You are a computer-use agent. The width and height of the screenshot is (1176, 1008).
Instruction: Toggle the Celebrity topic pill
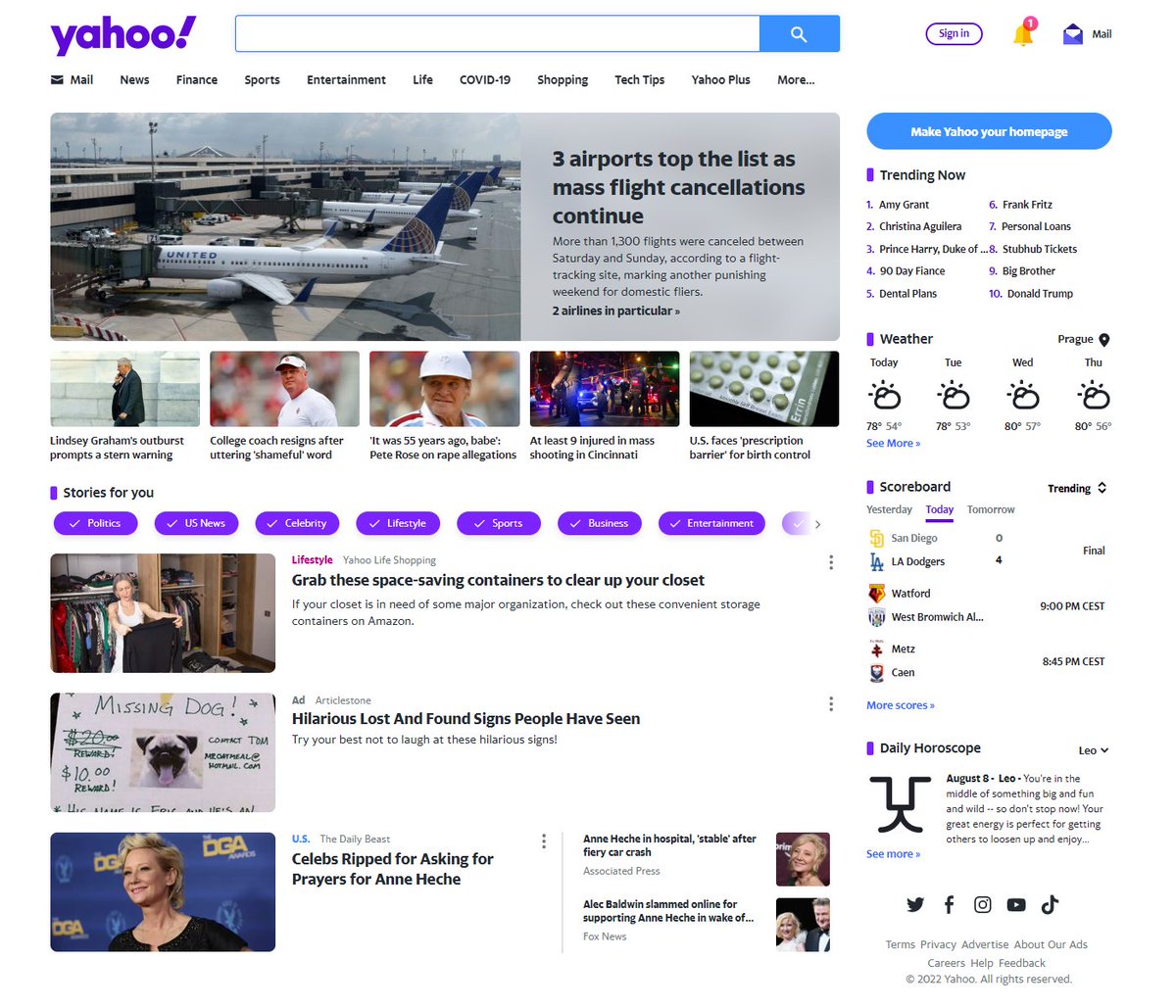297,523
